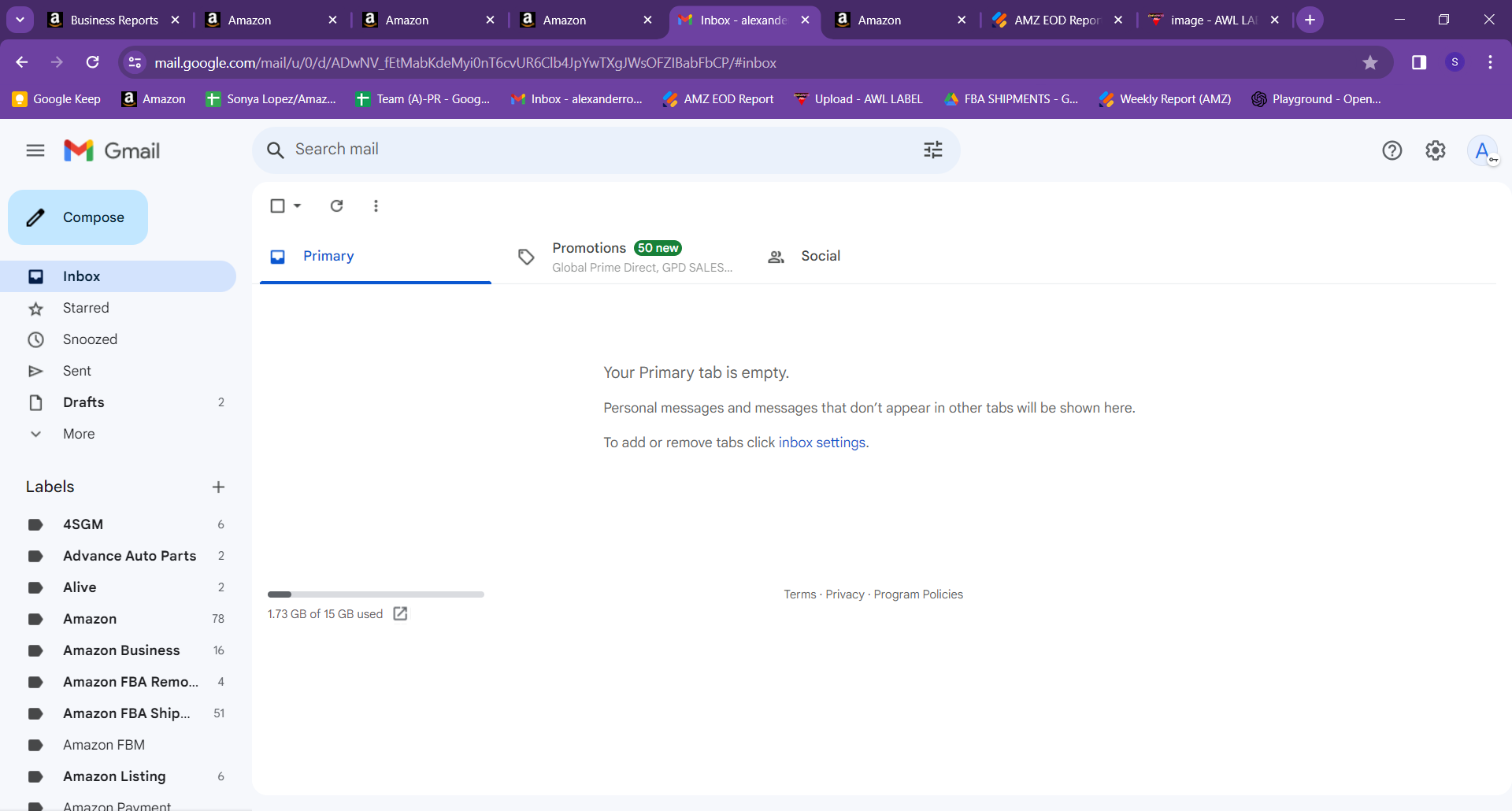Open the Amazon Listing label
This screenshot has height=811, width=1512.
click(x=118, y=776)
